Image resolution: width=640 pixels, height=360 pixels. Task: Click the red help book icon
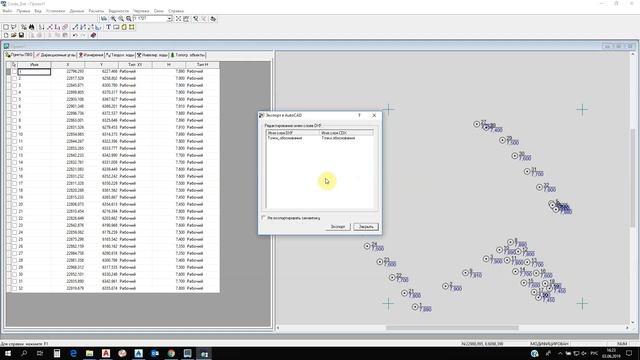[x=93, y=36]
